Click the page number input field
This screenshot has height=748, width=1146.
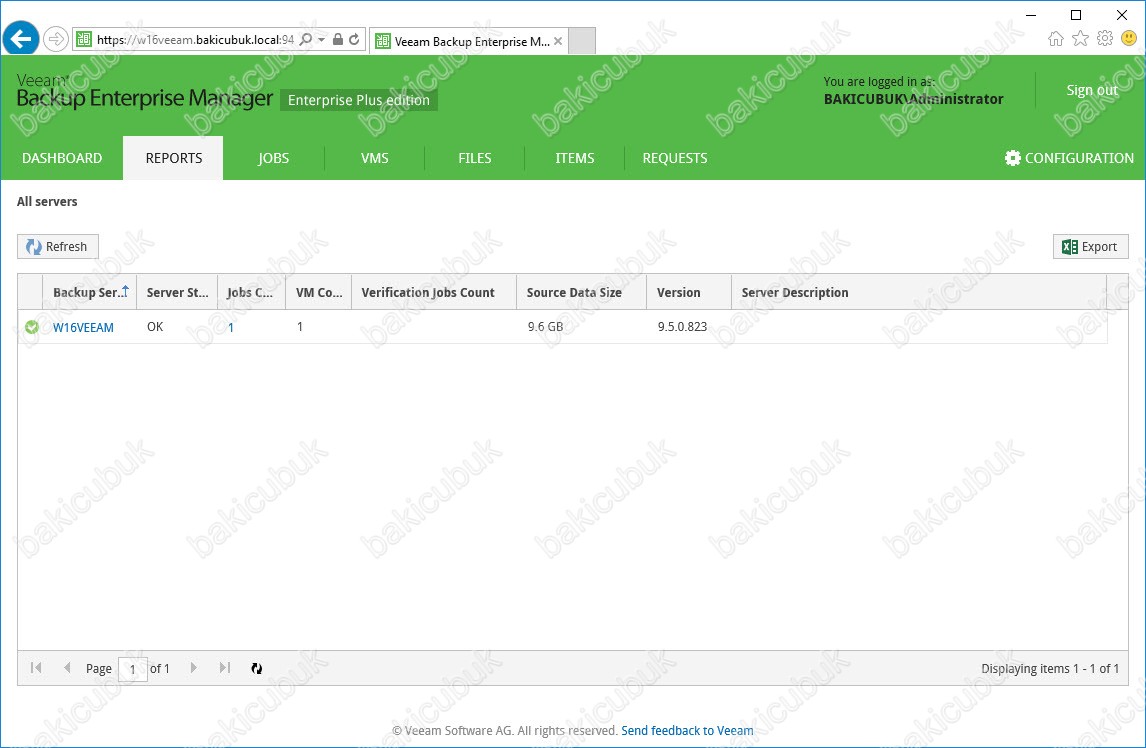[133, 668]
